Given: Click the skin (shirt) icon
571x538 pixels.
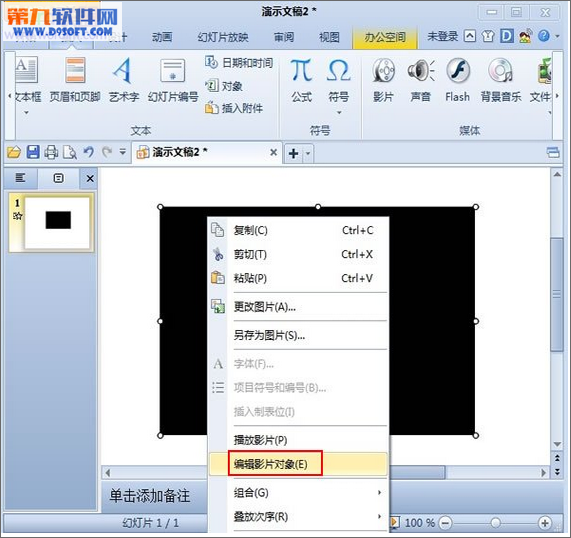Looking at the screenshot, I should point(488,36).
